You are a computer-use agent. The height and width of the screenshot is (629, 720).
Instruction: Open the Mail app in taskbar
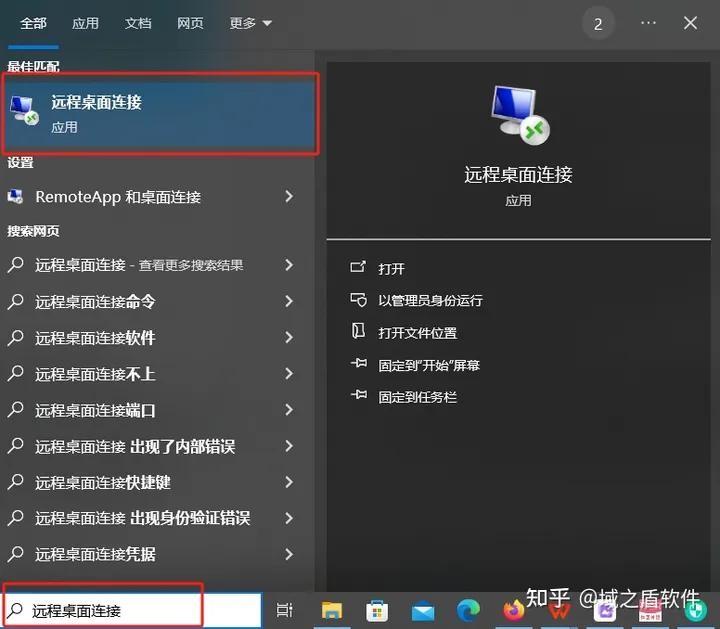423,610
